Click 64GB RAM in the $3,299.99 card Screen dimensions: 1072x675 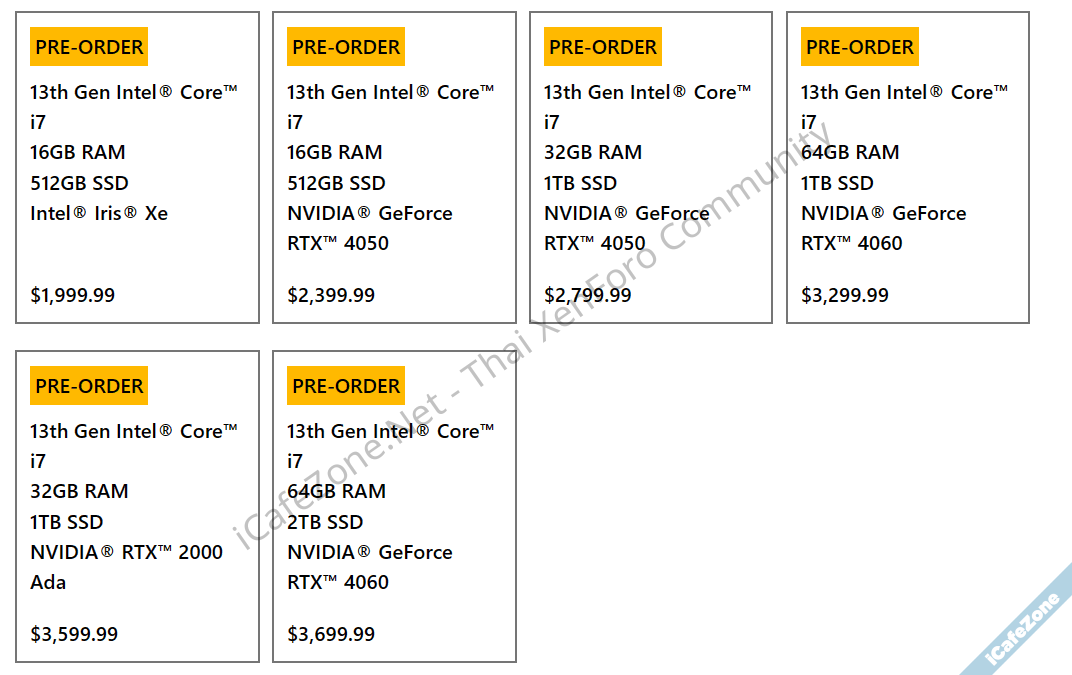coord(850,152)
